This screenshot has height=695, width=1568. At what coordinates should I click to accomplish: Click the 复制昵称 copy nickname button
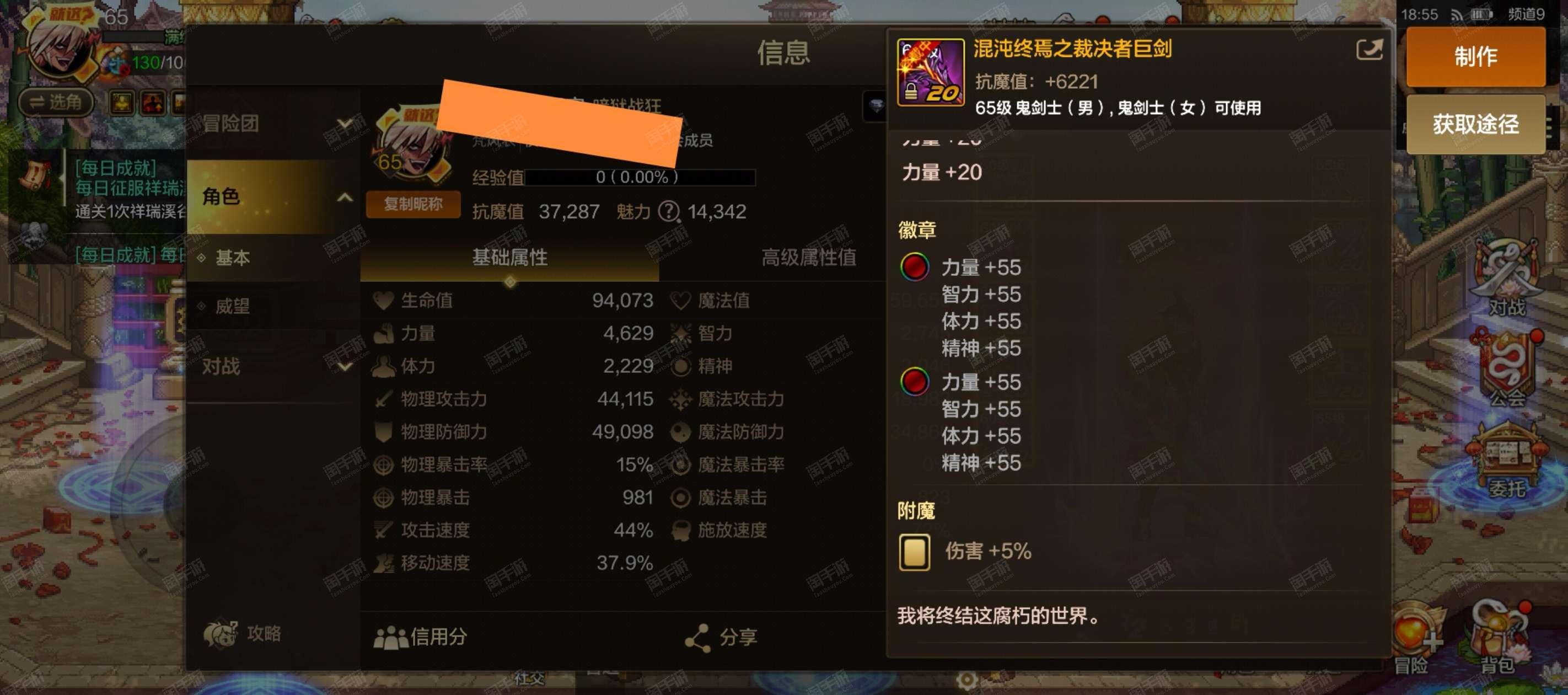point(413,204)
